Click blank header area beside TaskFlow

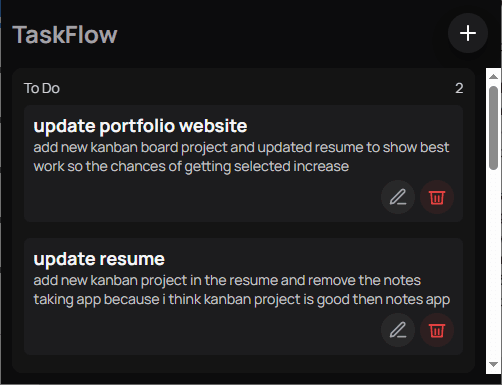point(280,35)
